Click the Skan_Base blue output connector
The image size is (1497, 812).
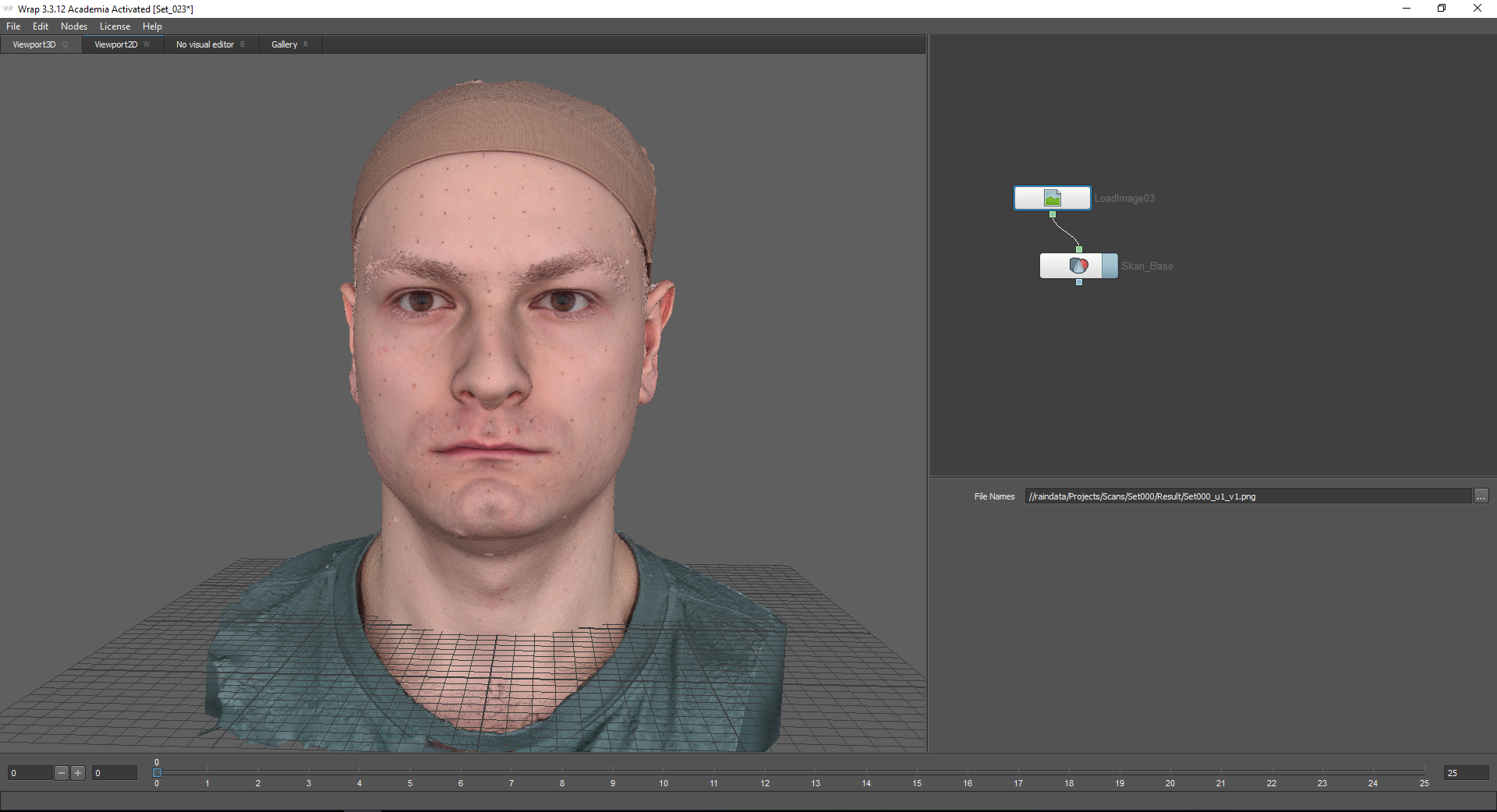(x=1079, y=282)
